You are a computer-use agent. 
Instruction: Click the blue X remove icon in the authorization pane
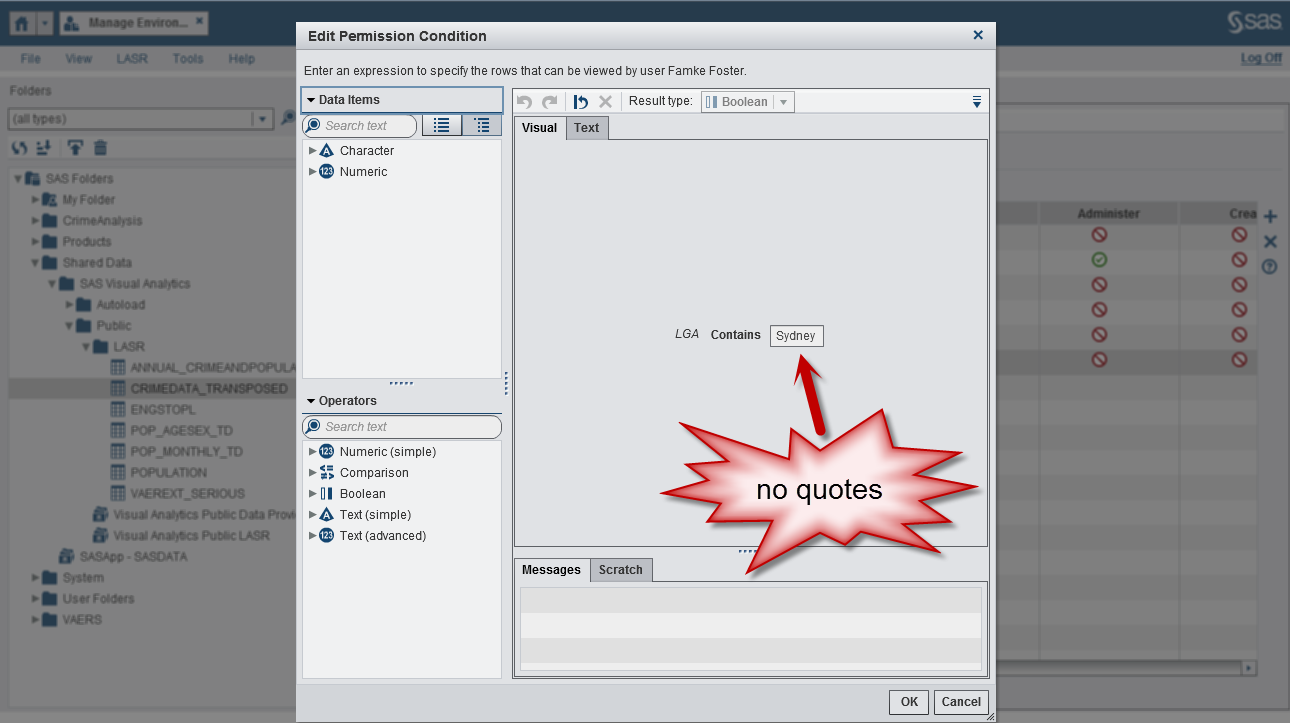coord(1270,241)
